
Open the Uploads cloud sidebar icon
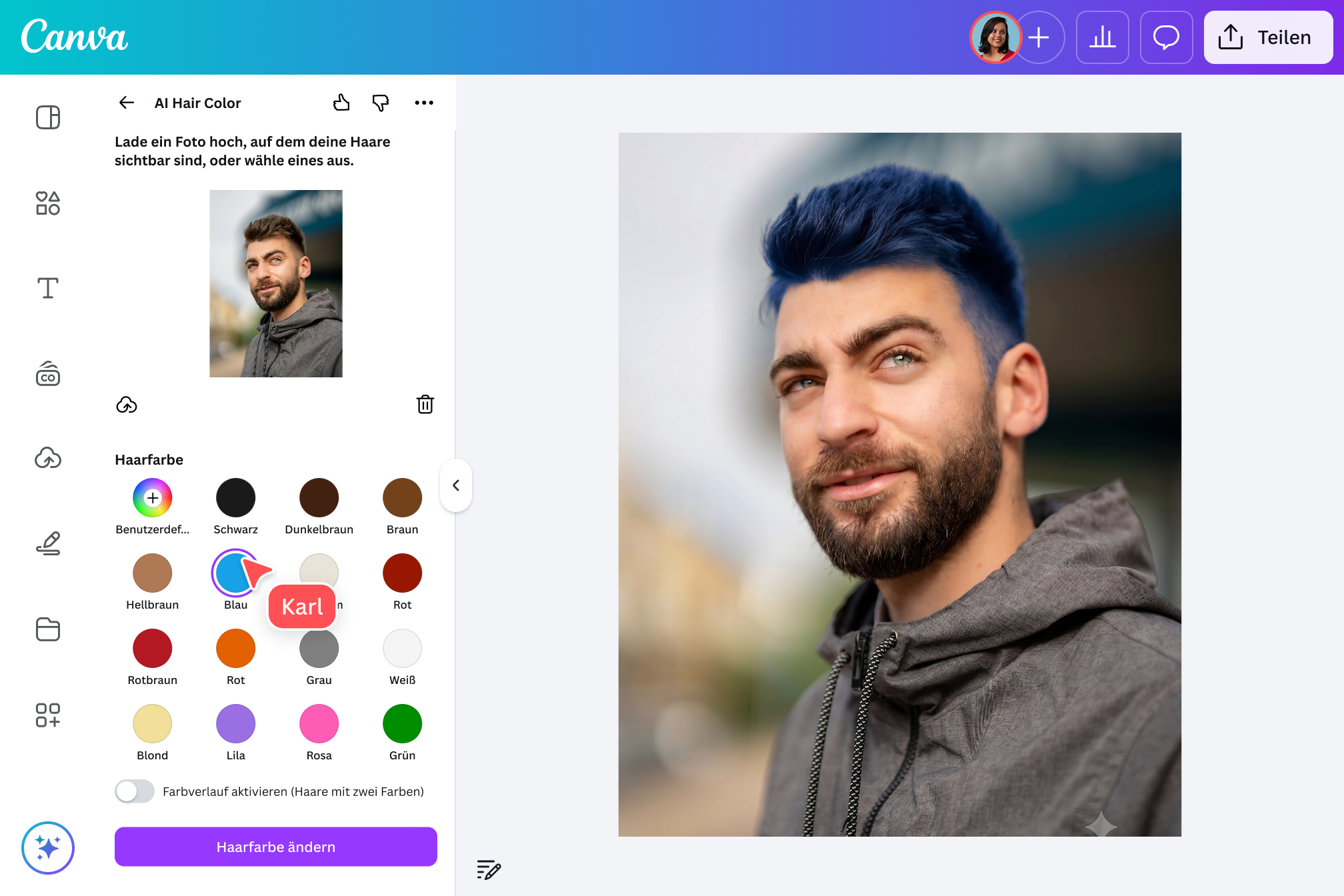[x=48, y=459]
